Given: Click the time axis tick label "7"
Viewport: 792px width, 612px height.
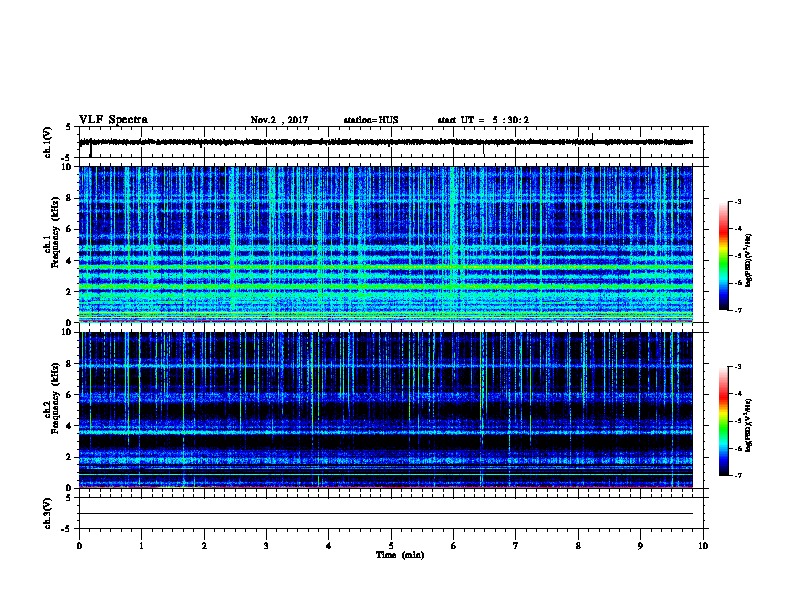Looking at the screenshot, I should (x=516, y=546).
